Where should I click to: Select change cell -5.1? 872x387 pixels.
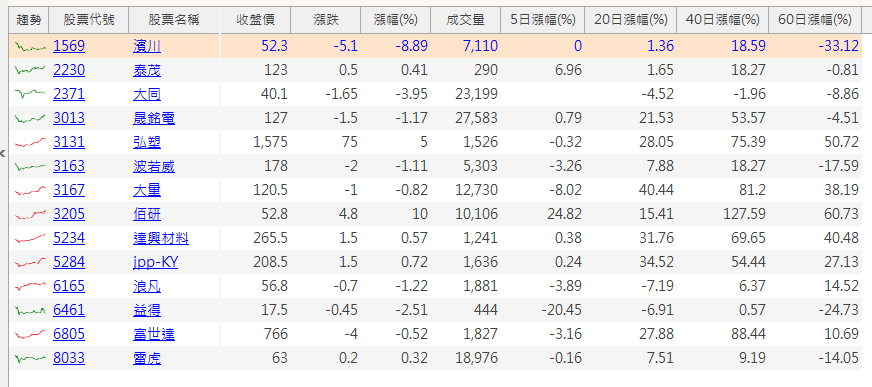pos(326,46)
